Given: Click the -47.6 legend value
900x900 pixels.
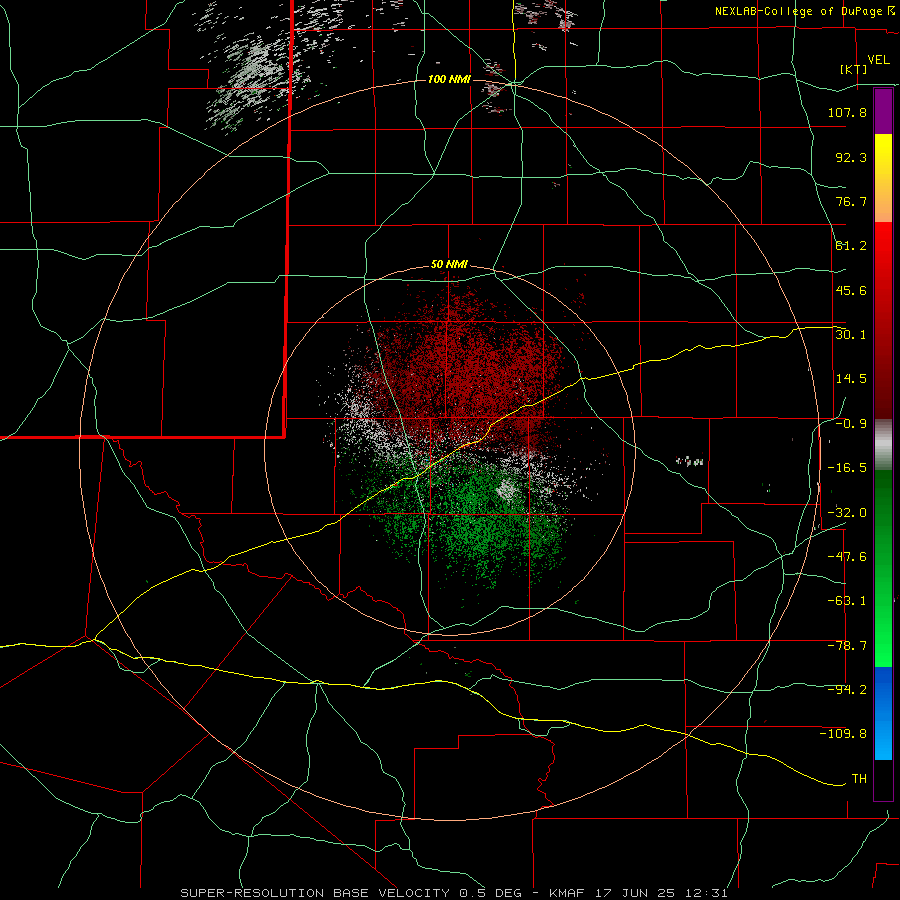Looking at the screenshot, I should click(847, 557).
